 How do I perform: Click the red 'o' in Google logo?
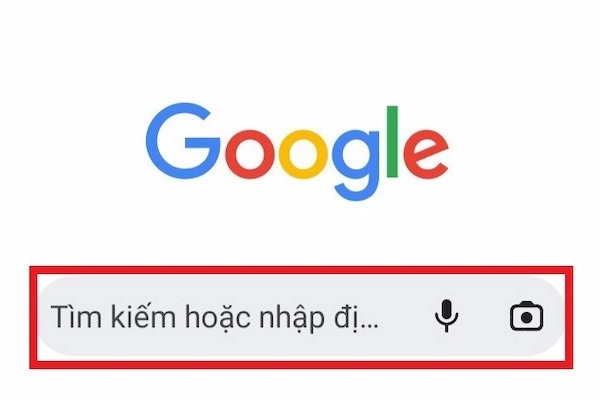(250, 154)
